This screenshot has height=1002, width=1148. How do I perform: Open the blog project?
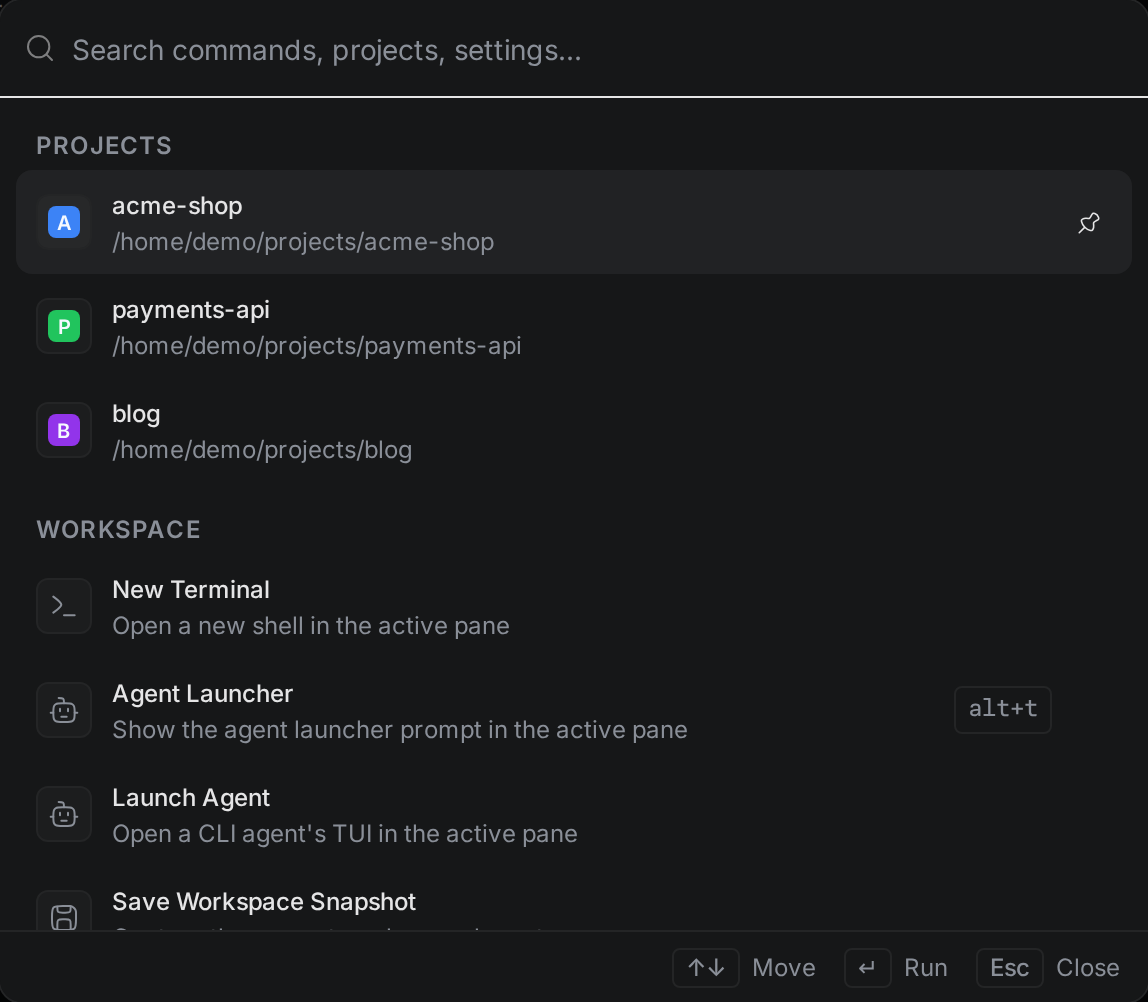574,430
